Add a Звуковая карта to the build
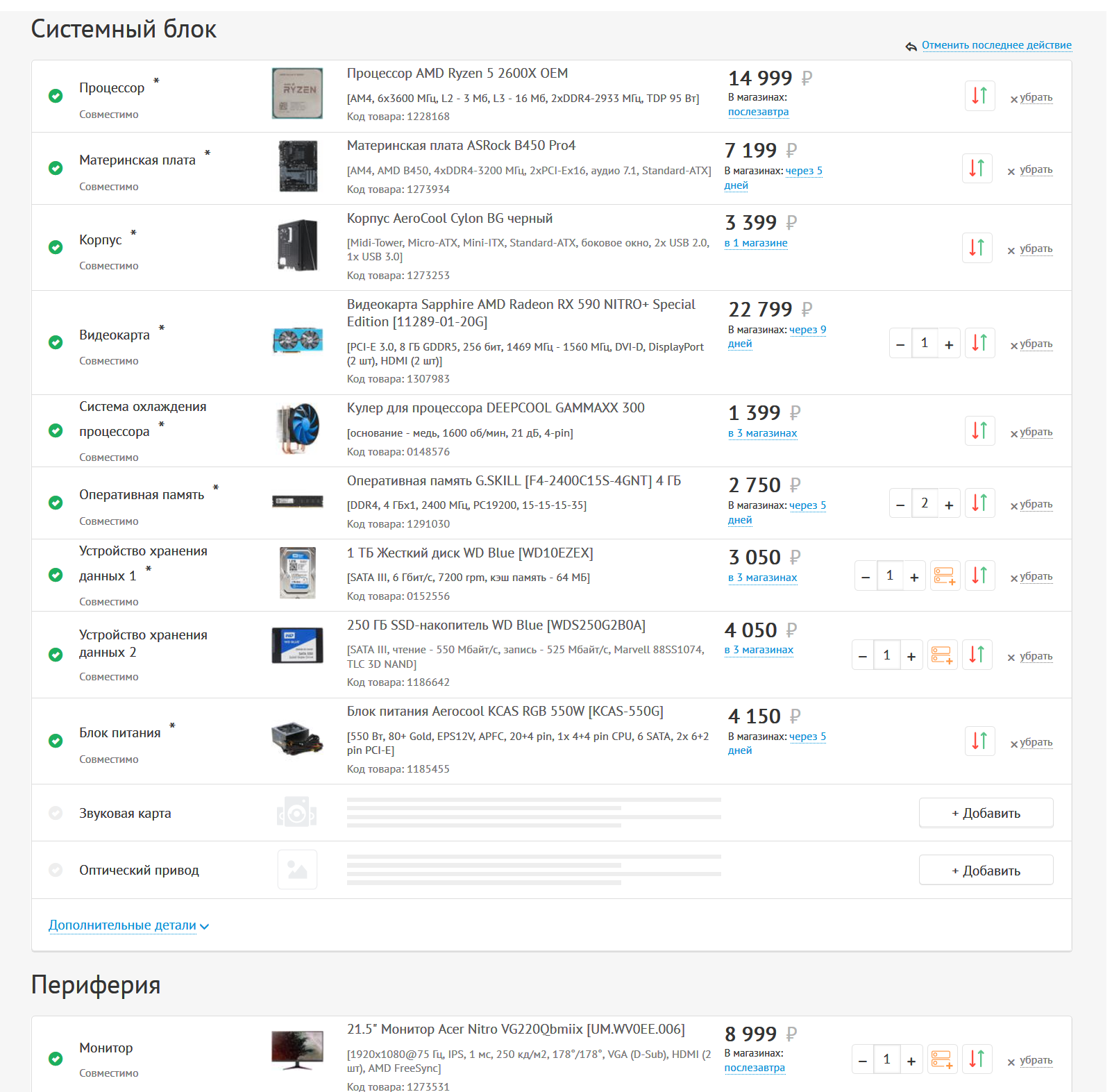Viewport: 1112px width, 1092px height. pyautogui.click(x=986, y=813)
